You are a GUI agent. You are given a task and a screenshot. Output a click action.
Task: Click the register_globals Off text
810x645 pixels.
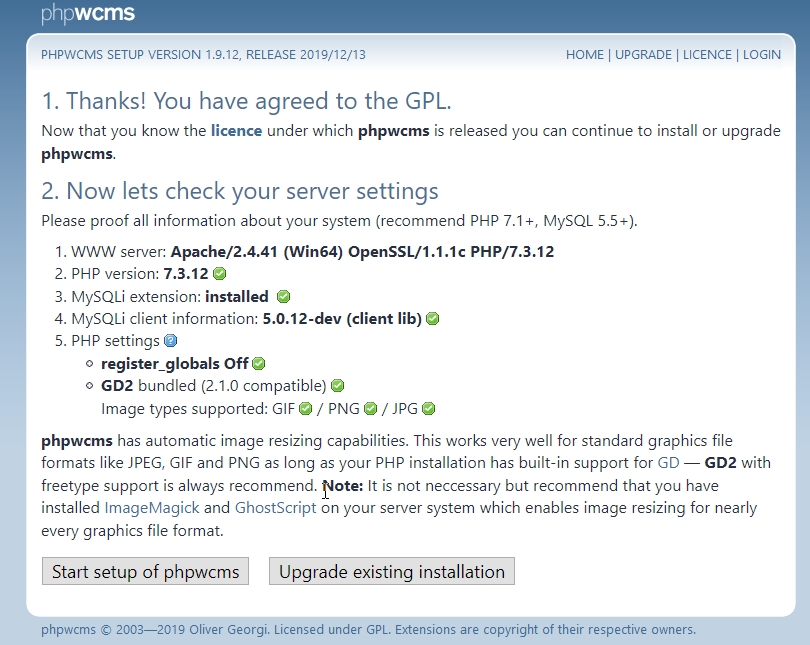(x=175, y=364)
